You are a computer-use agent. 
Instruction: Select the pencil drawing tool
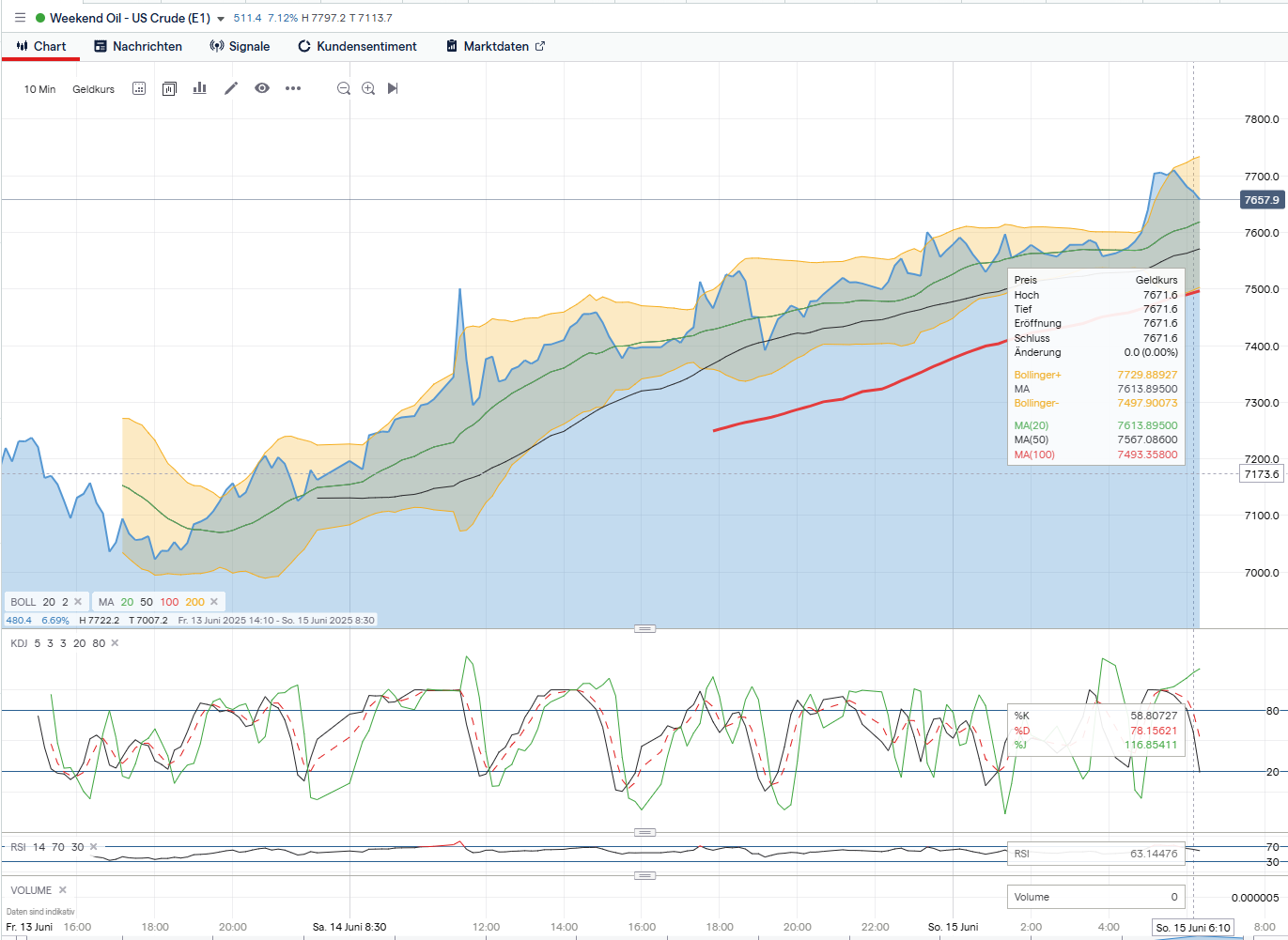point(231,88)
